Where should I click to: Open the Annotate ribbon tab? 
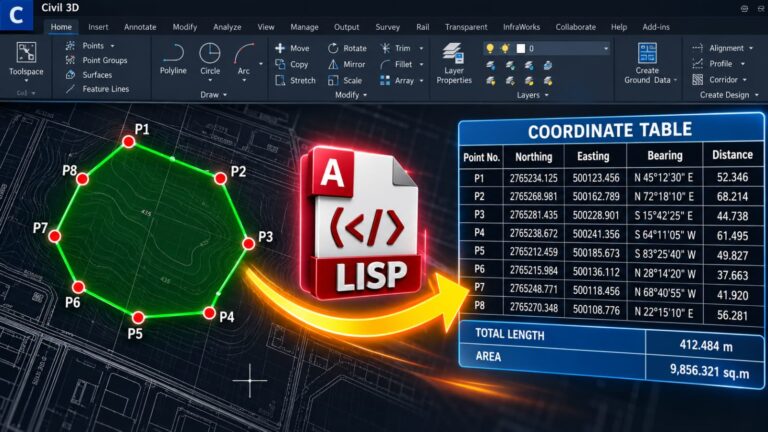click(x=140, y=27)
